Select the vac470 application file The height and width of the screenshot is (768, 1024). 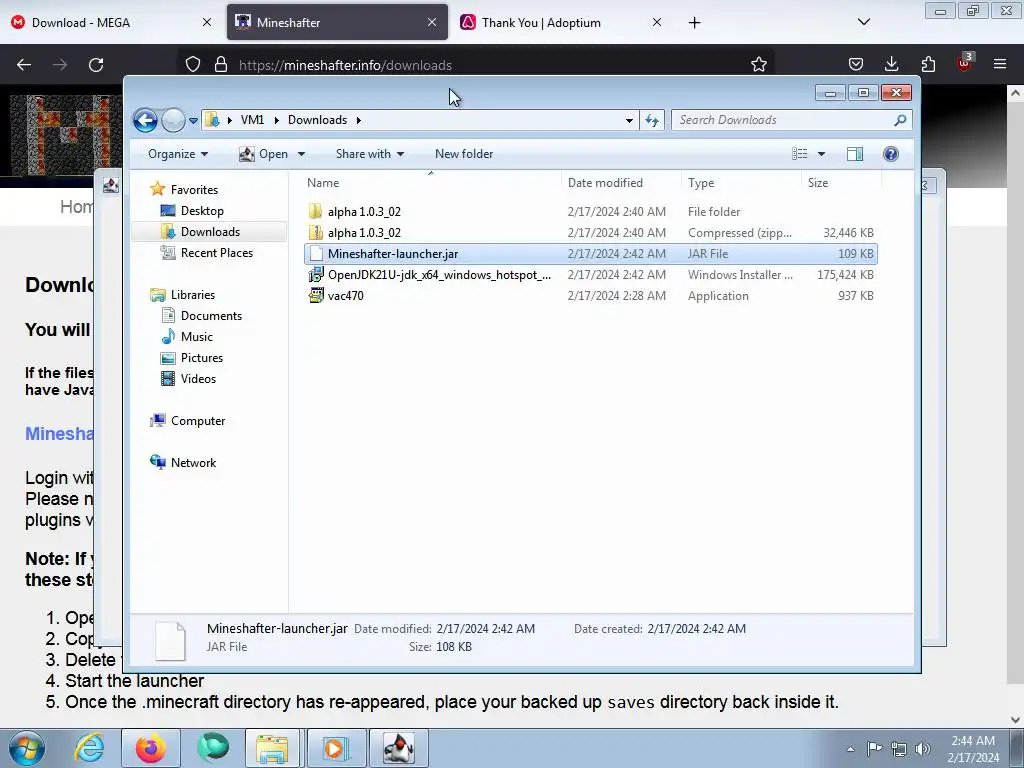tap(590, 295)
